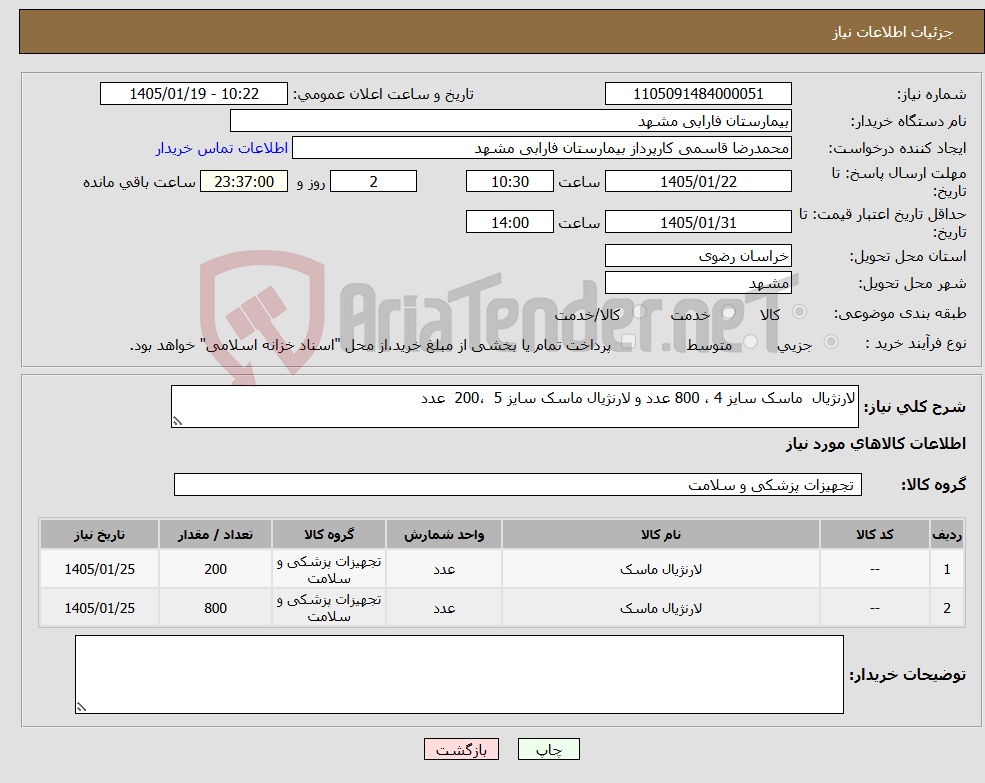Click the announcement date and time field

tap(193, 94)
